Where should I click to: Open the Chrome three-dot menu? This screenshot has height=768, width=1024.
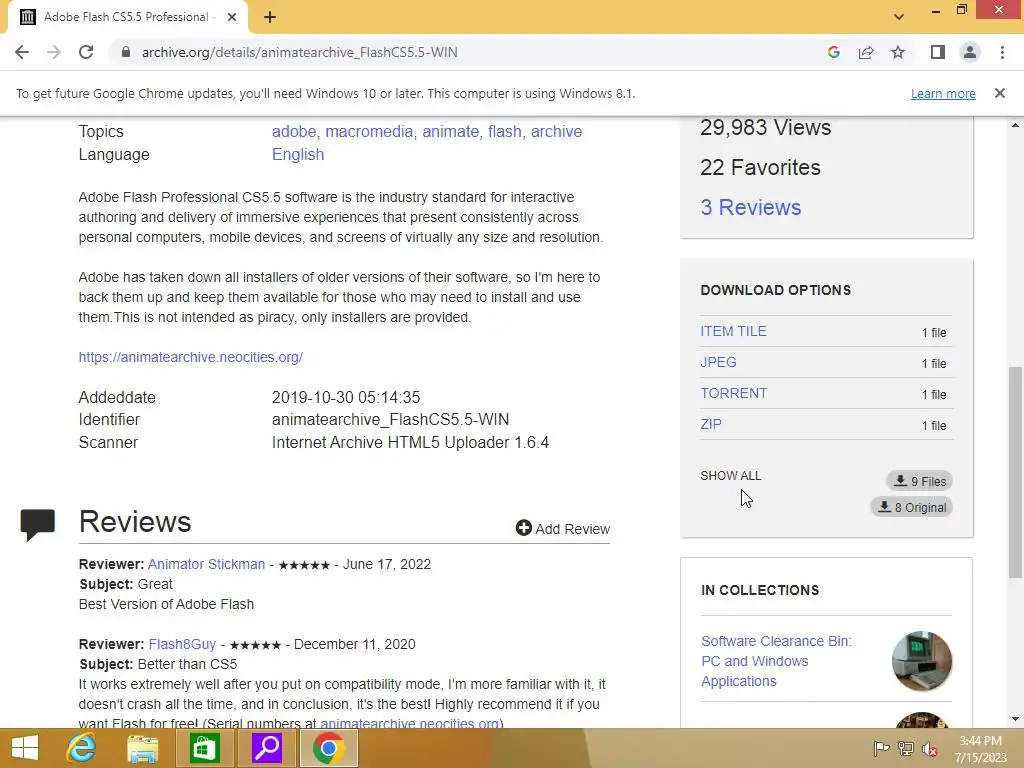[1002, 52]
